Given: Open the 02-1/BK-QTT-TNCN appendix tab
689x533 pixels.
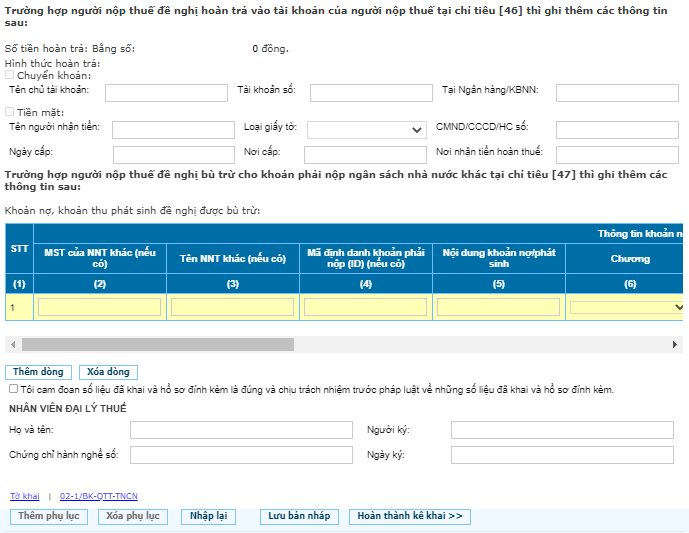Looking at the screenshot, I should [99, 496].
